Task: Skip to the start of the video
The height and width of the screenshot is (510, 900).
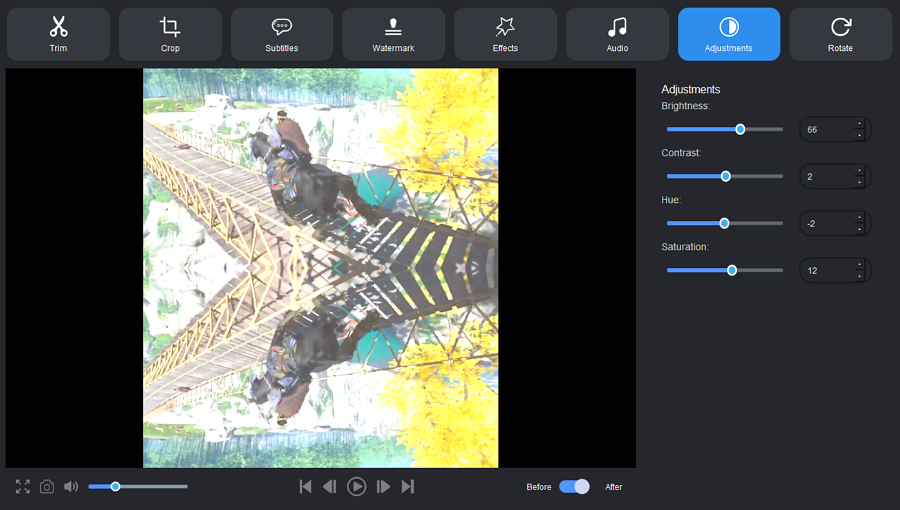Action: pyautogui.click(x=305, y=486)
